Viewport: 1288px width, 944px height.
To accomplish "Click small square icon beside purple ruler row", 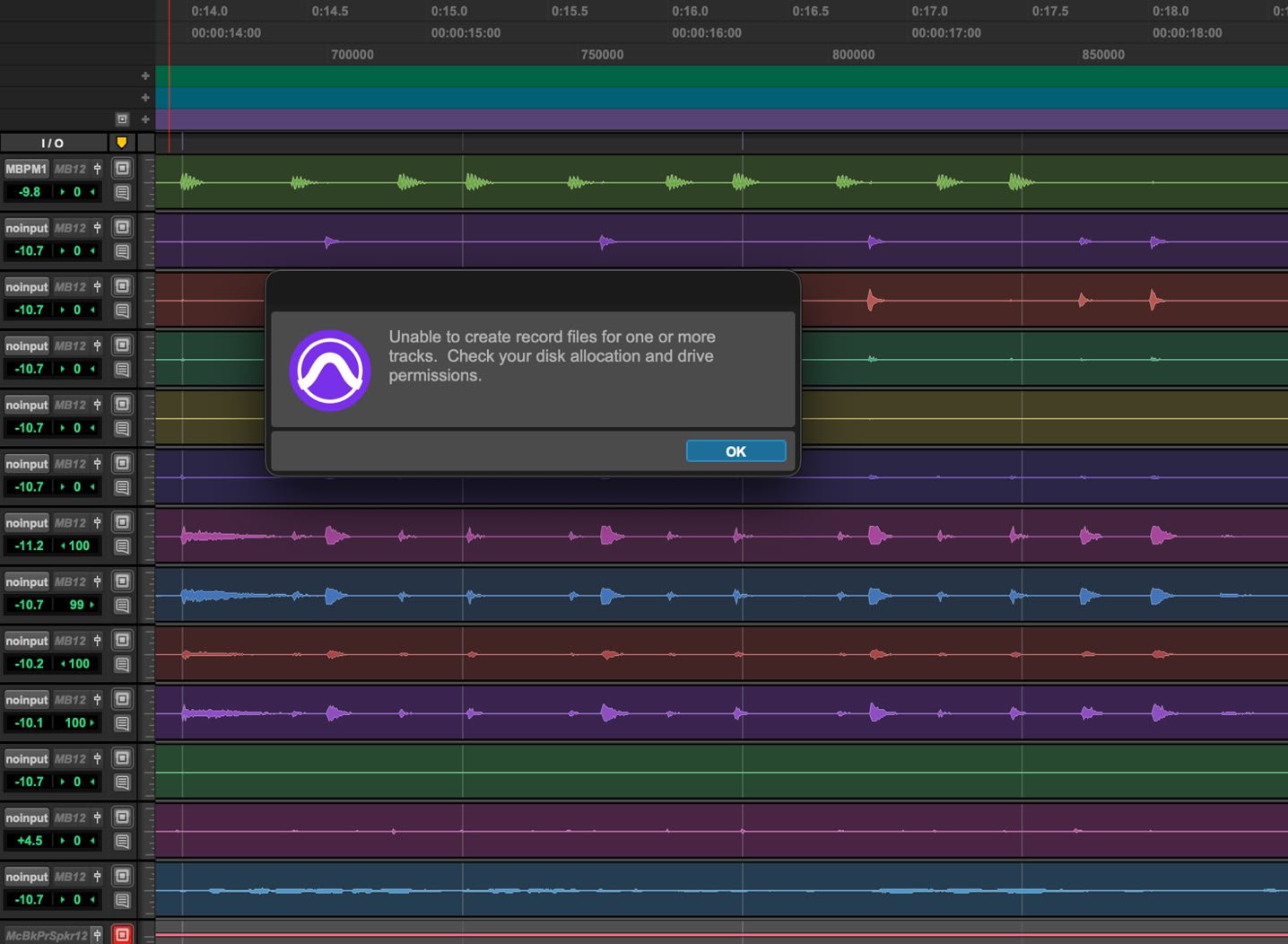I will (123, 119).
